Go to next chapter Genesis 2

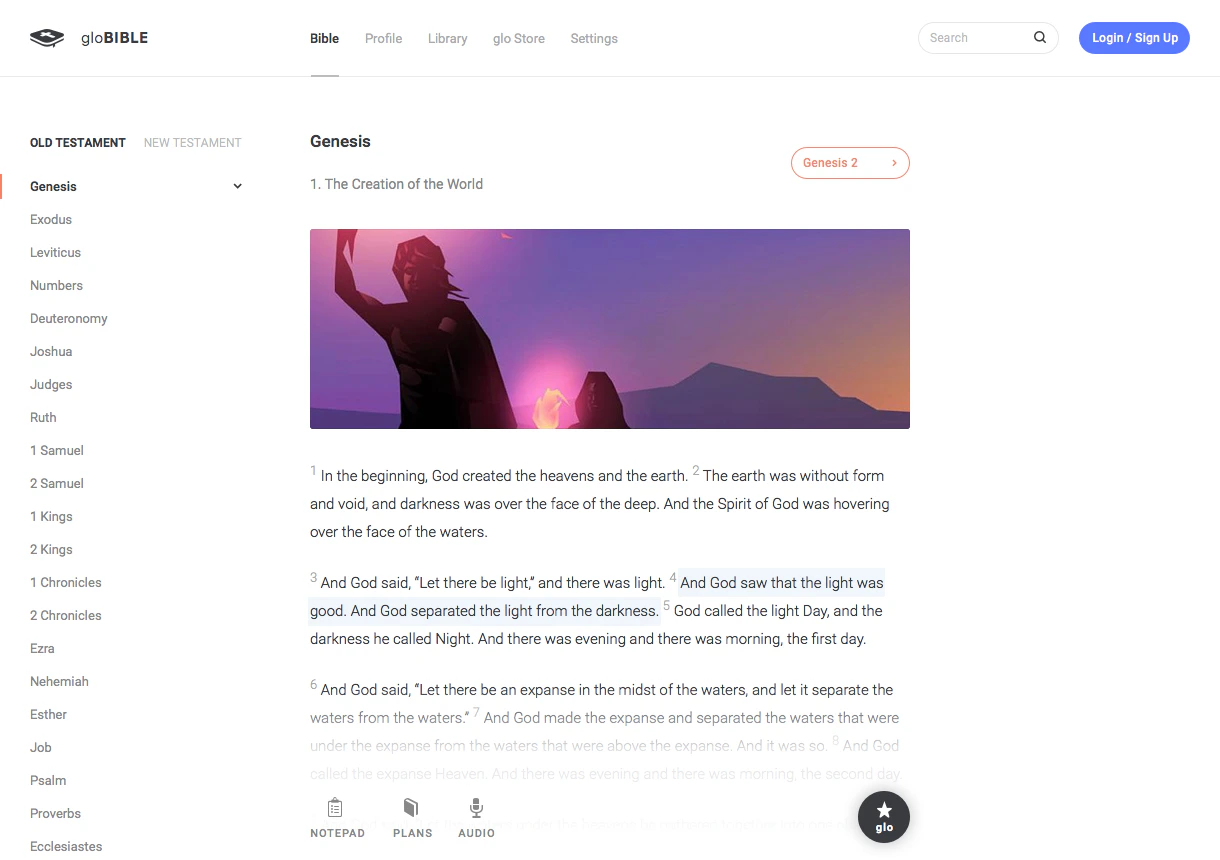pyautogui.click(x=850, y=163)
